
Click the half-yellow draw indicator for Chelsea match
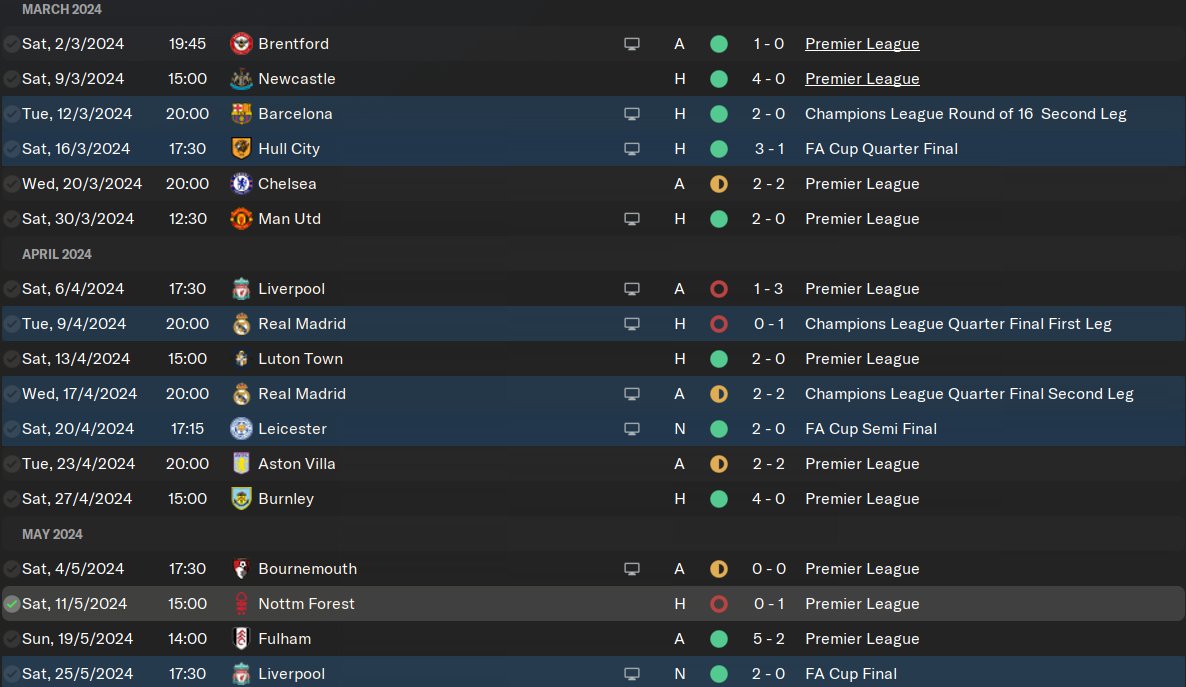point(718,184)
